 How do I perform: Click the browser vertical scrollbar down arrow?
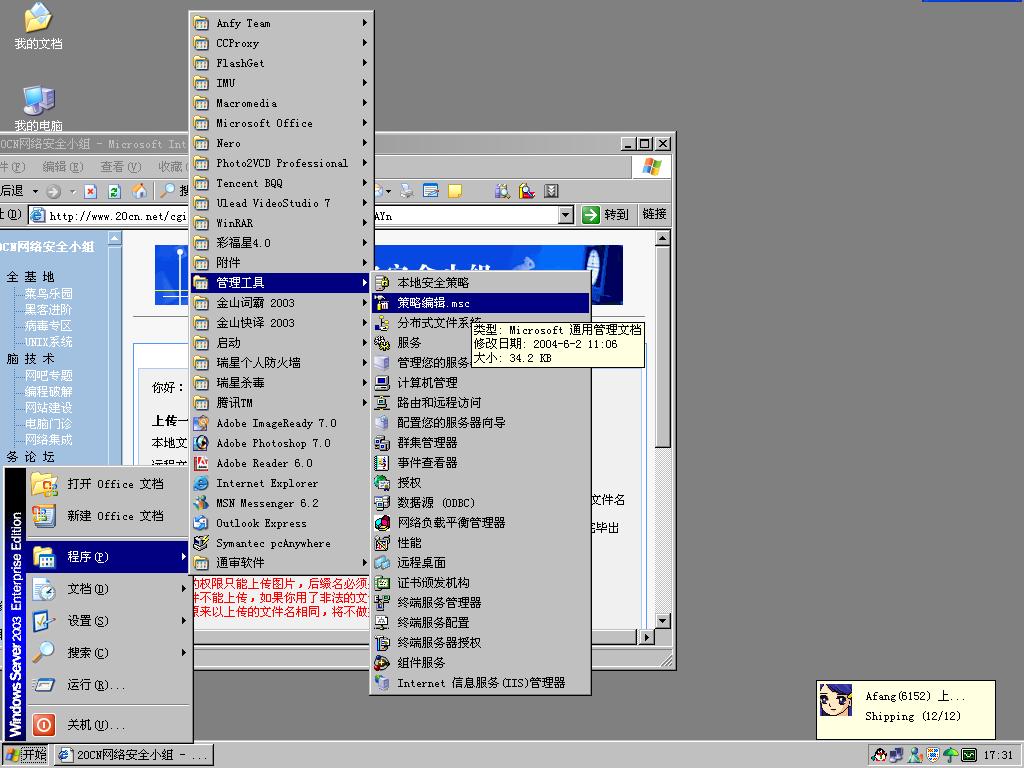(x=663, y=620)
